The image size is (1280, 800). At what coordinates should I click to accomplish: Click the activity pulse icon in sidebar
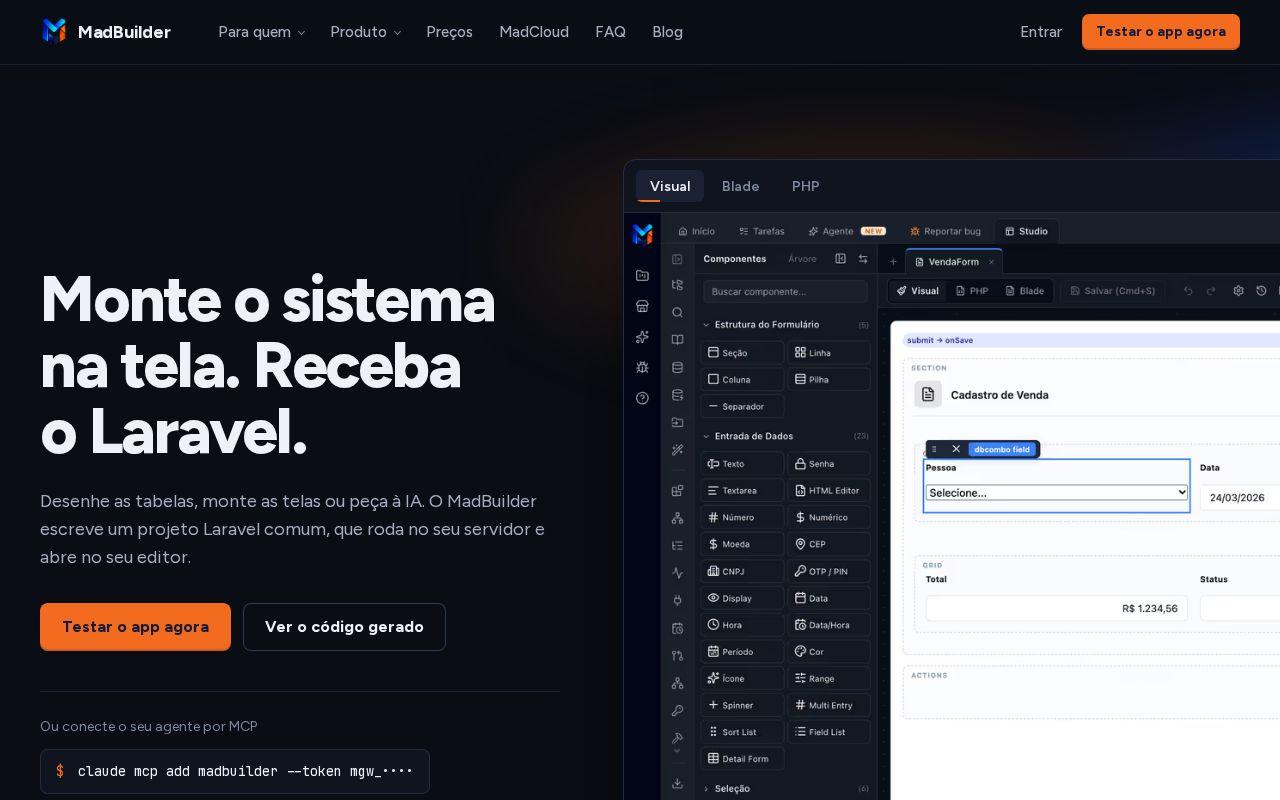677,573
